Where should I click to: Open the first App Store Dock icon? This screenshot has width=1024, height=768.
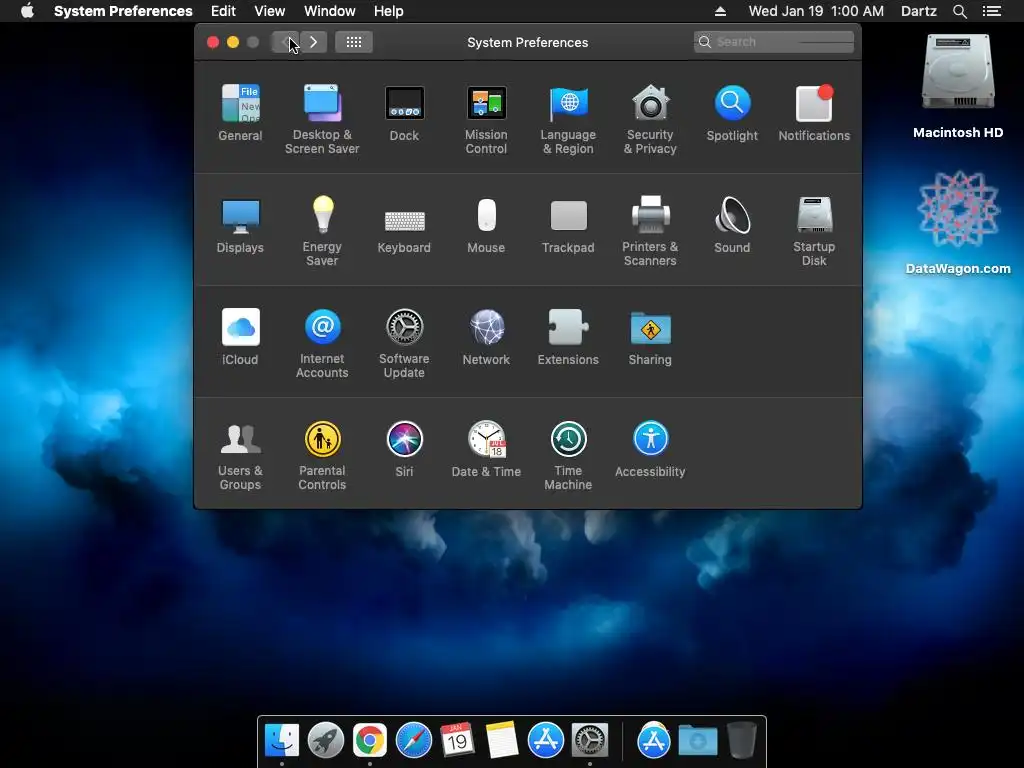[545, 741]
